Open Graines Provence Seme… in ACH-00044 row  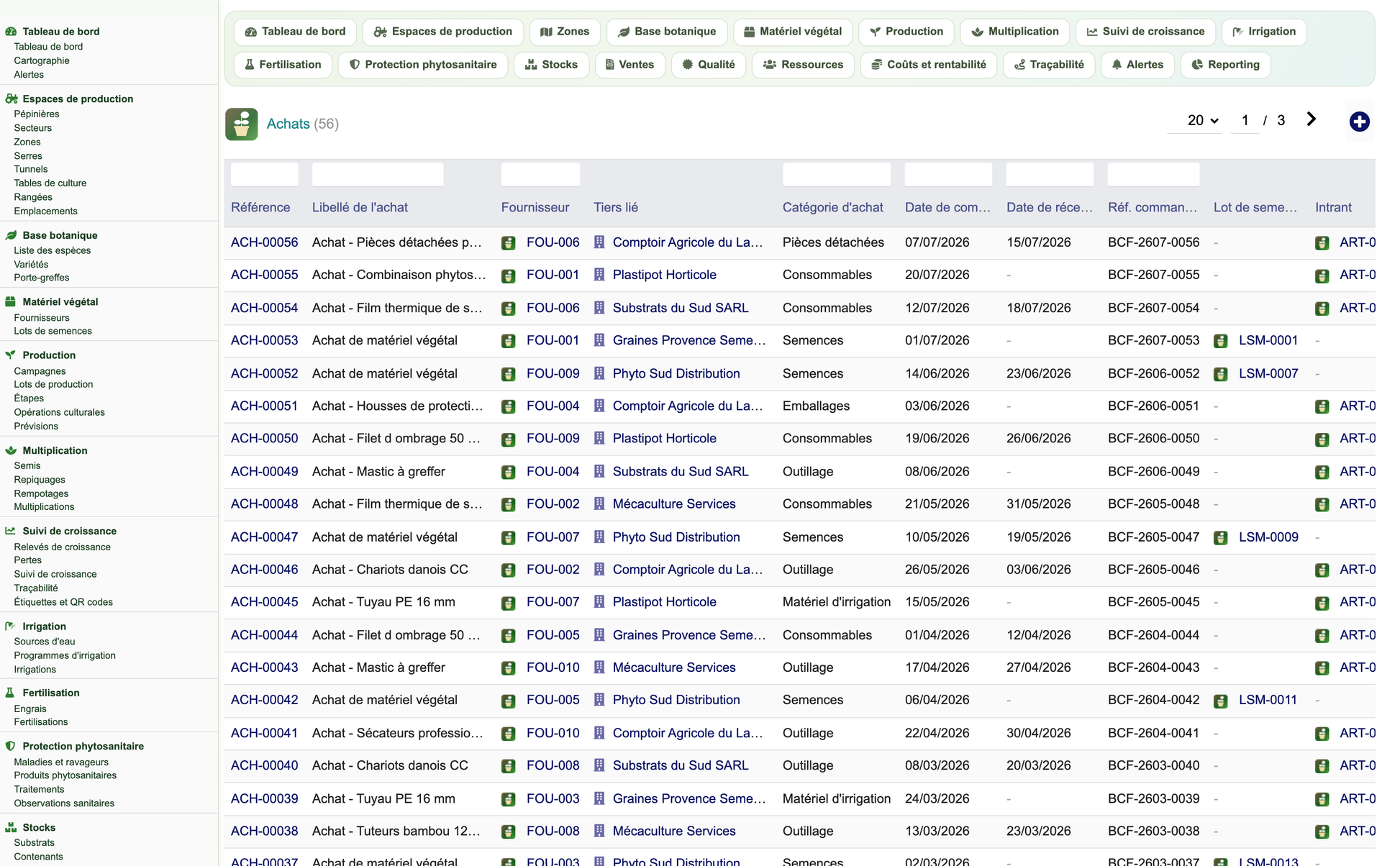click(x=689, y=635)
